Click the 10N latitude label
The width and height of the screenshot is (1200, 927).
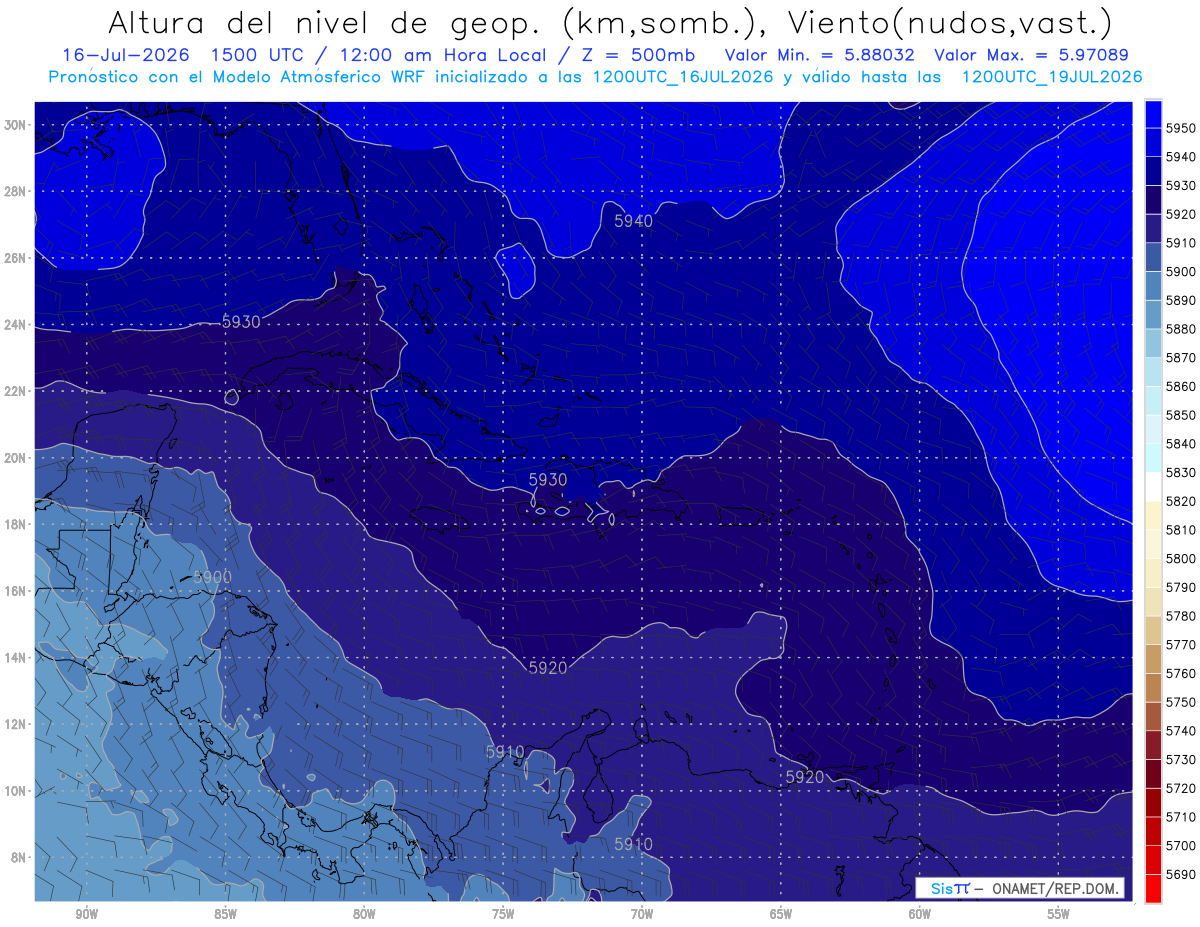tap(15, 790)
